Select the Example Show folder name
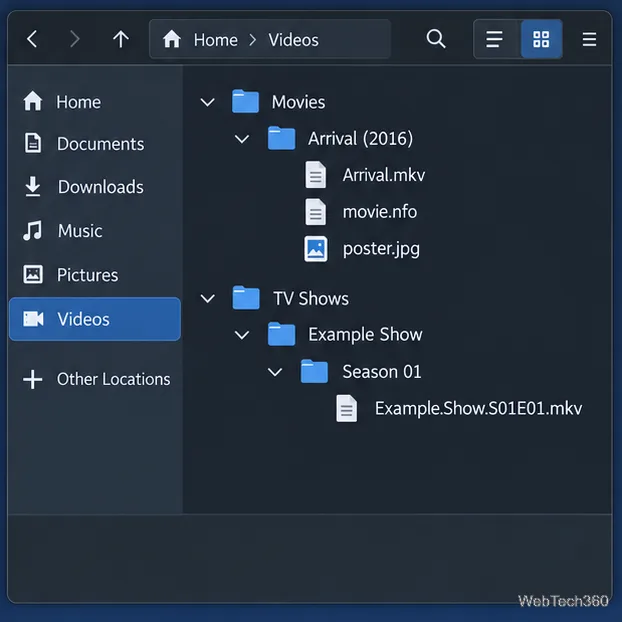The height and width of the screenshot is (622, 622). point(365,335)
